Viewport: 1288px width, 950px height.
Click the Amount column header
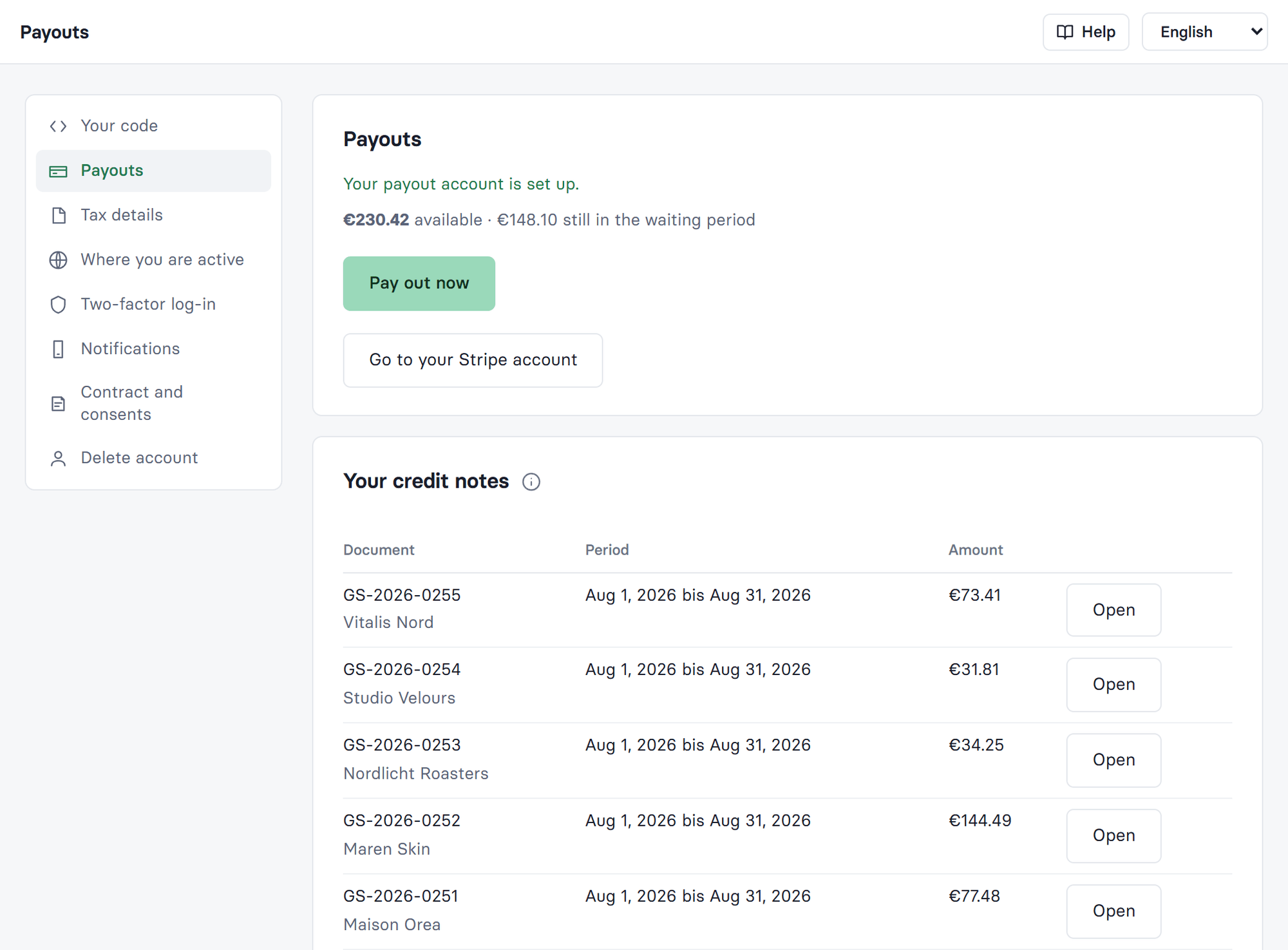pos(976,550)
